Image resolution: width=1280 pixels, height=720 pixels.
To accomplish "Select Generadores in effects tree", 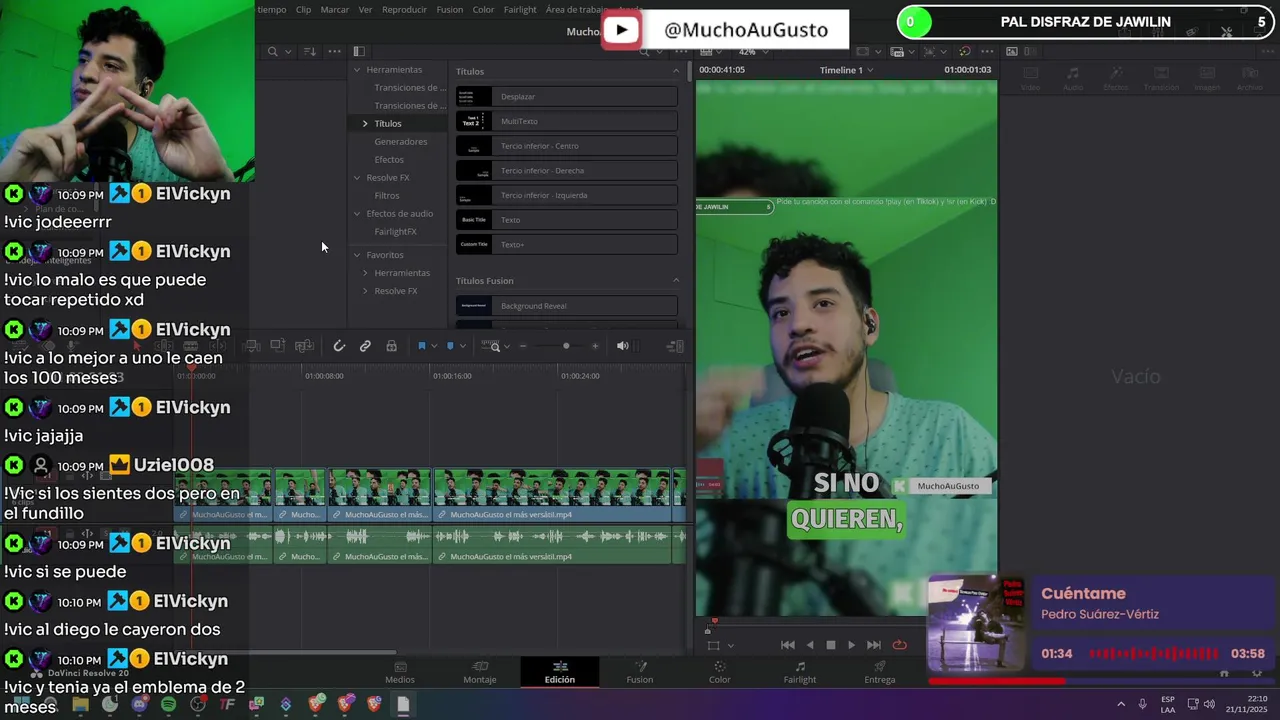I will 401,142.
